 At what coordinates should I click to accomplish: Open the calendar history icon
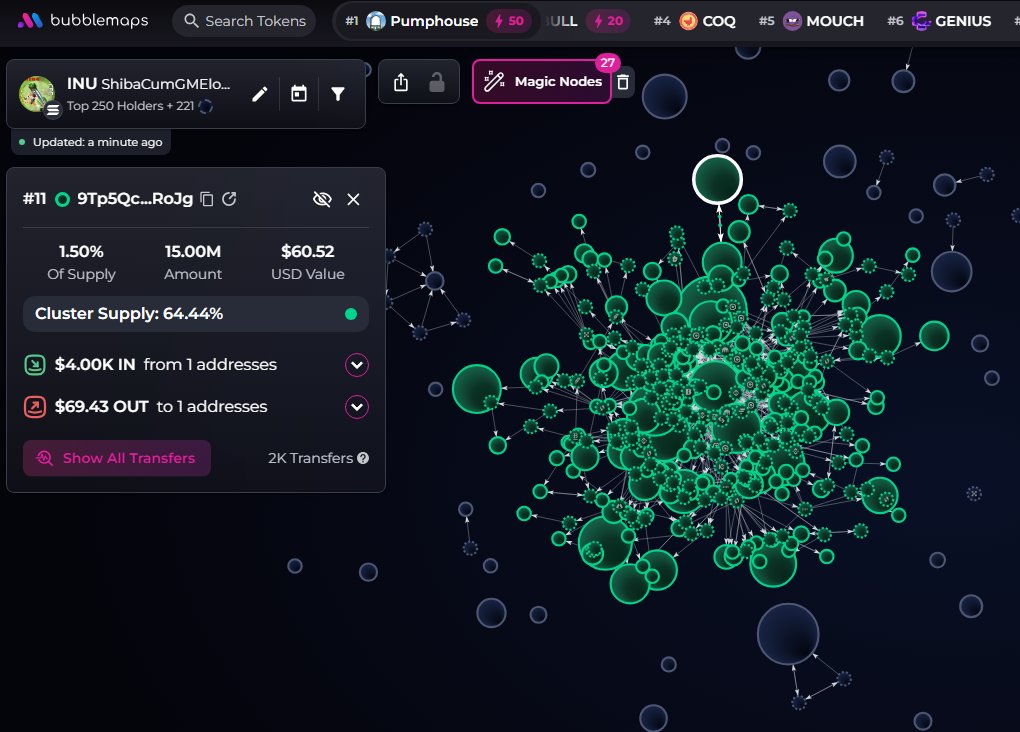click(x=298, y=94)
